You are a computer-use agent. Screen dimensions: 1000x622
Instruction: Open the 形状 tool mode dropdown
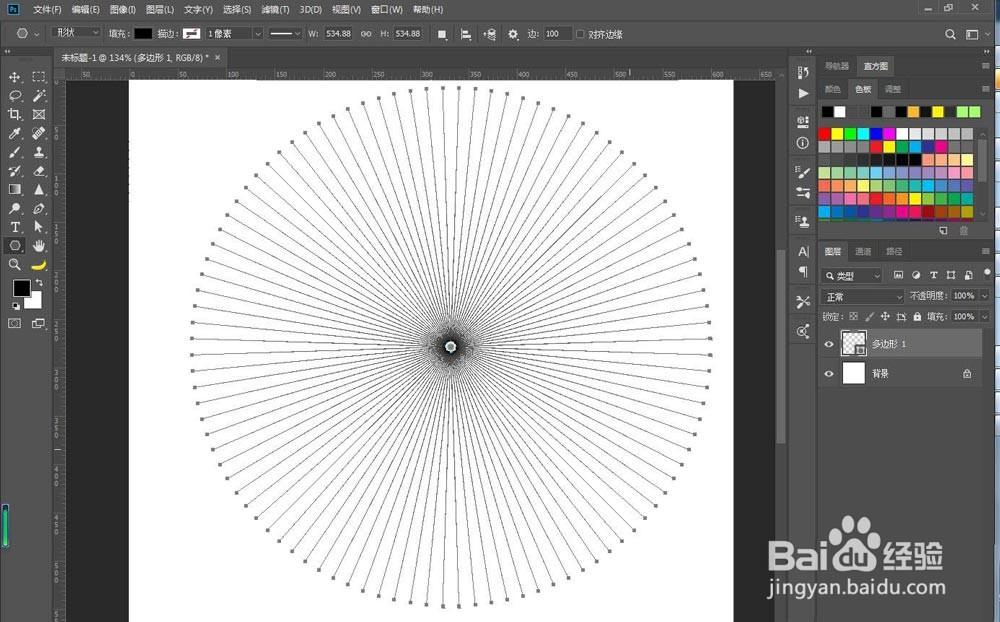[77, 33]
